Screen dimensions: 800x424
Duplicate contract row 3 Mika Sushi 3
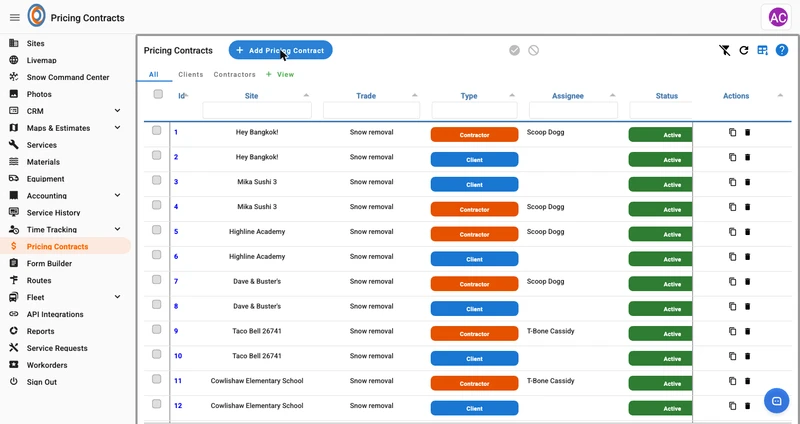pyautogui.click(x=733, y=182)
